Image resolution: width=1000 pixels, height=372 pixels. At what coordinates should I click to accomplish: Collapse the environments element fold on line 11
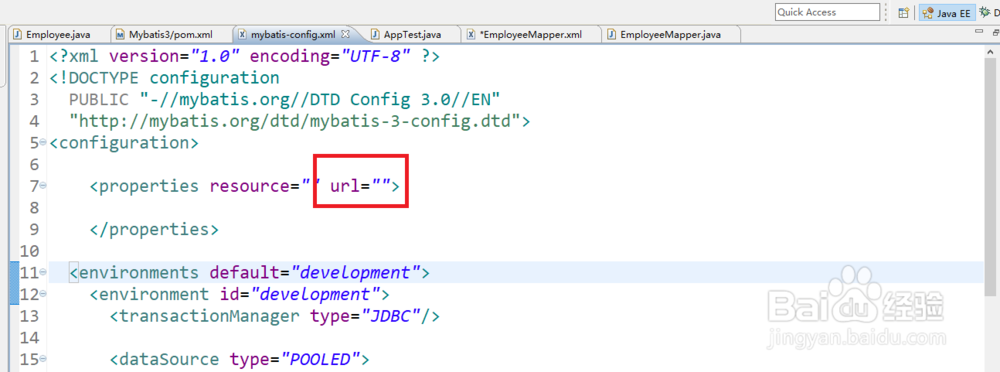(x=43, y=272)
